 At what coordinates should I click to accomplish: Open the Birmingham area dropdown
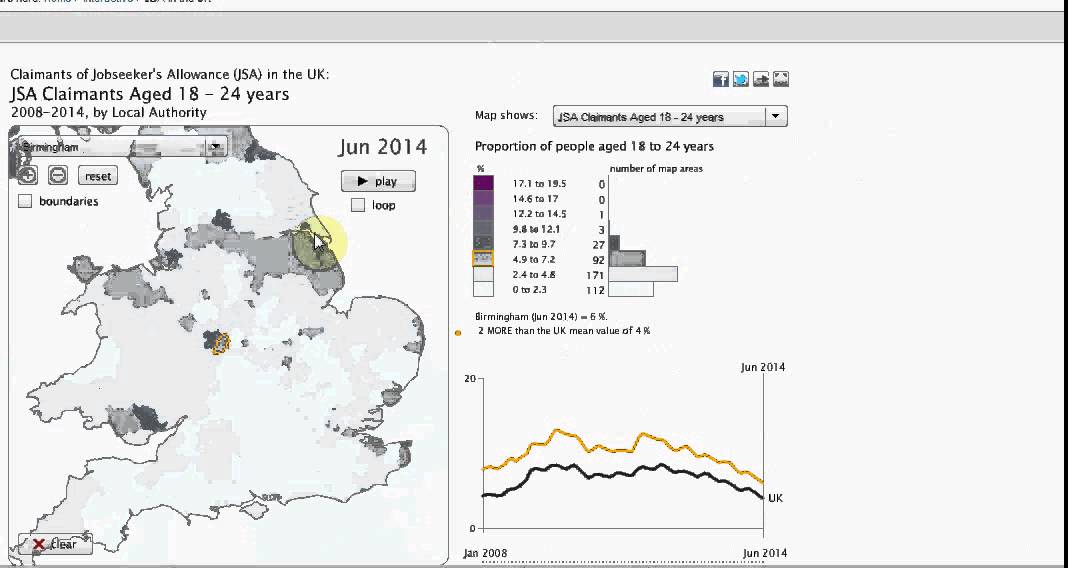click(217, 146)
